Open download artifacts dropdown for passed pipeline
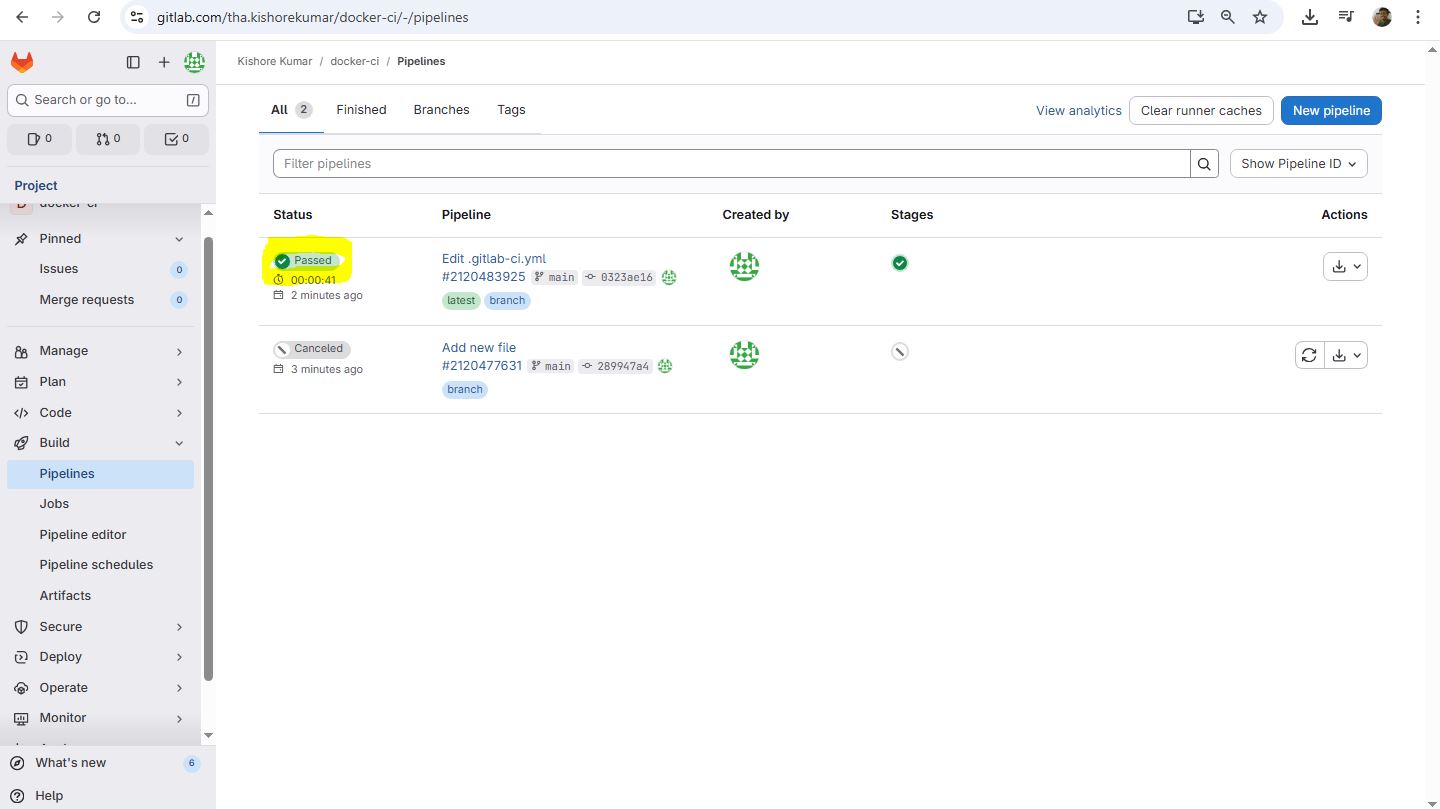 [1344, 266]
